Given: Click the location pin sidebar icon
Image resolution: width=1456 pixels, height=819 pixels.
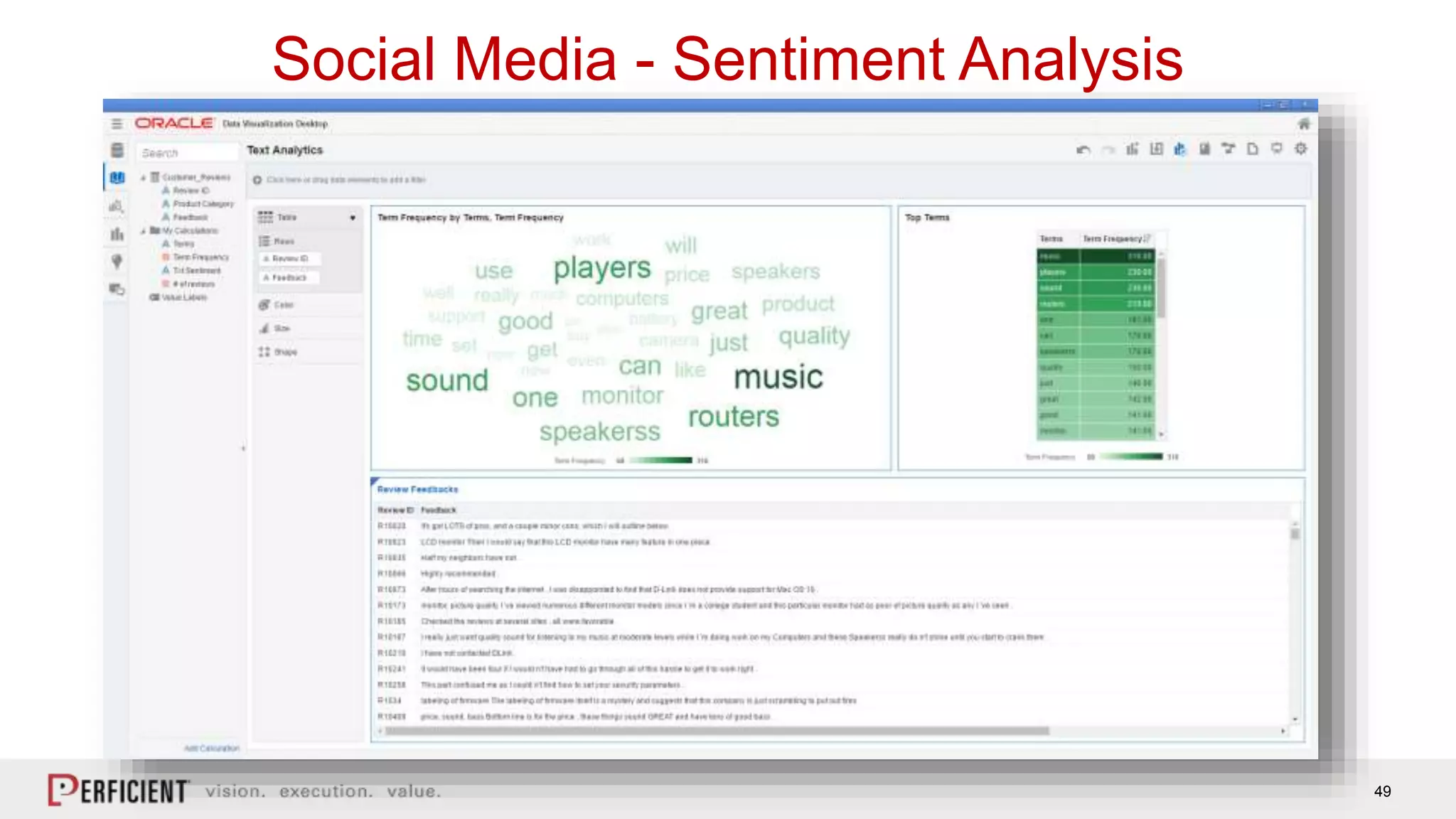Looking at the screenshot, I should pos(117,262).
